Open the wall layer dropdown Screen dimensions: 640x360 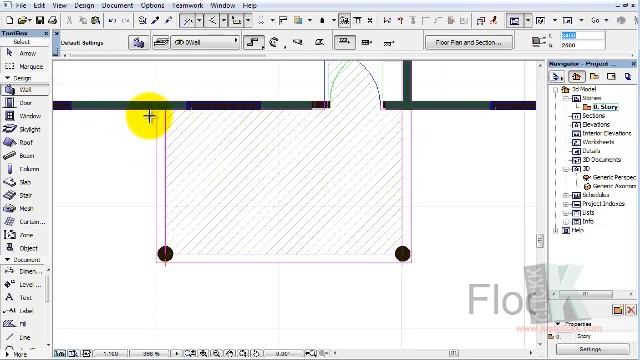pyautogui.click(x=205, y=42)
